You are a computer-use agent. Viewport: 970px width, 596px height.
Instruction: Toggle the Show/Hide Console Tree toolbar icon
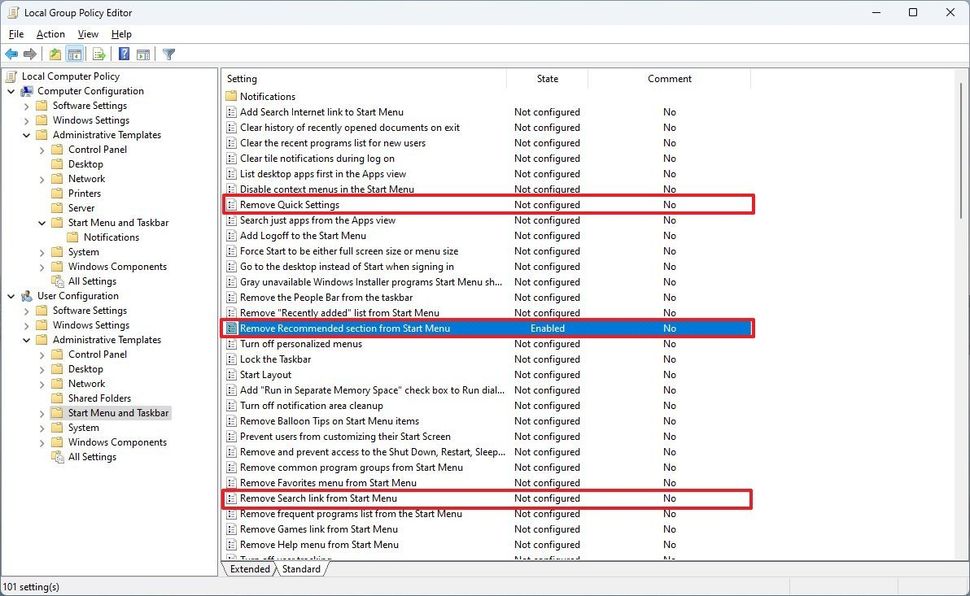pos(73,54)
